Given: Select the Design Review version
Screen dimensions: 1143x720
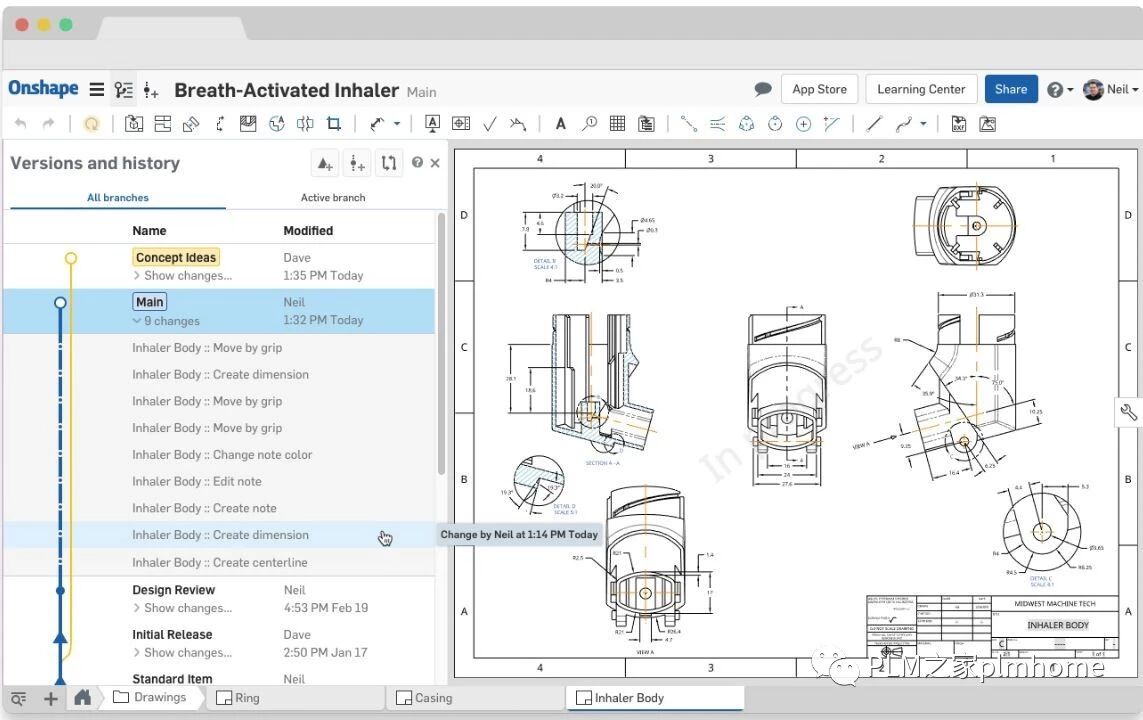Looking at the screenshot, I should point(173,590).
